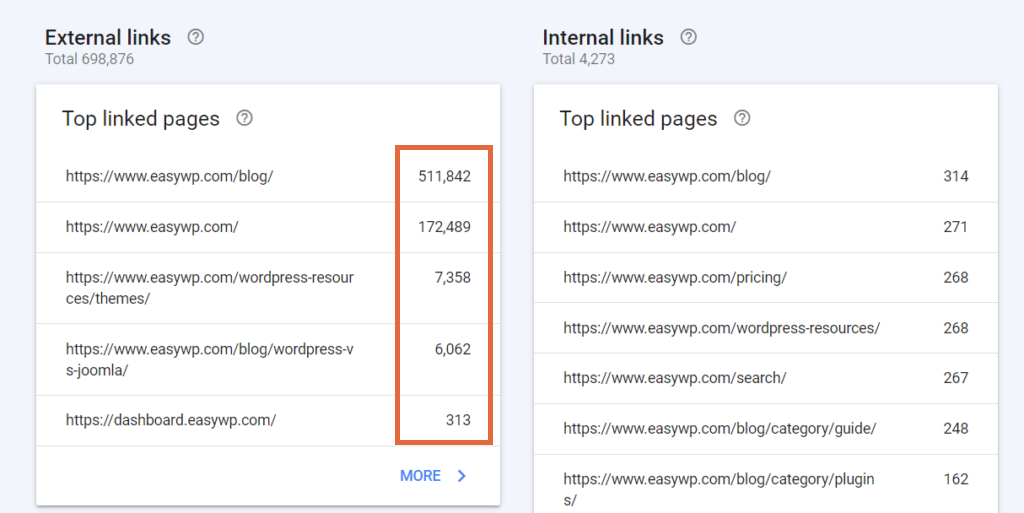
Task: Click the 7,358 external link count
Action: [453, 277]
